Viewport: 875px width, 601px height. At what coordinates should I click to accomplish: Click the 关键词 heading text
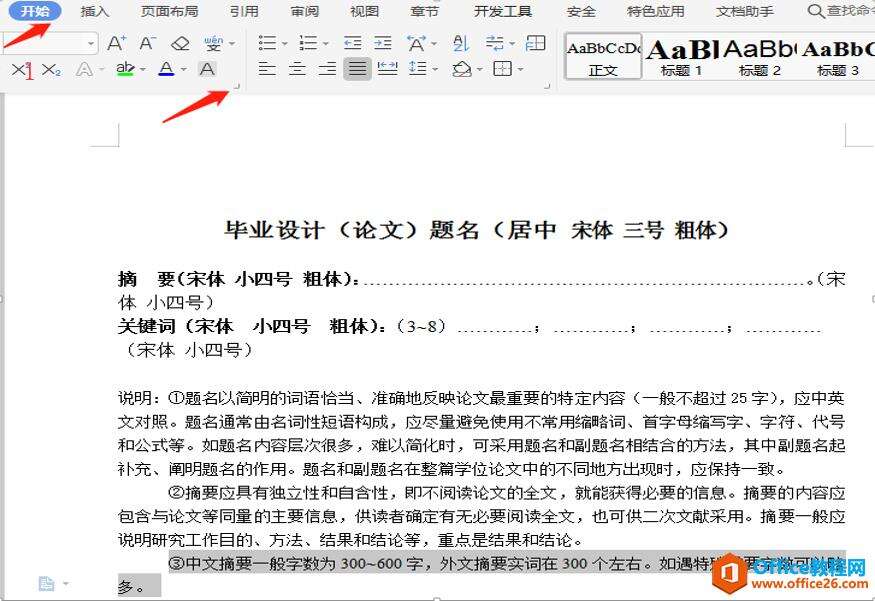tap(147, 326)
